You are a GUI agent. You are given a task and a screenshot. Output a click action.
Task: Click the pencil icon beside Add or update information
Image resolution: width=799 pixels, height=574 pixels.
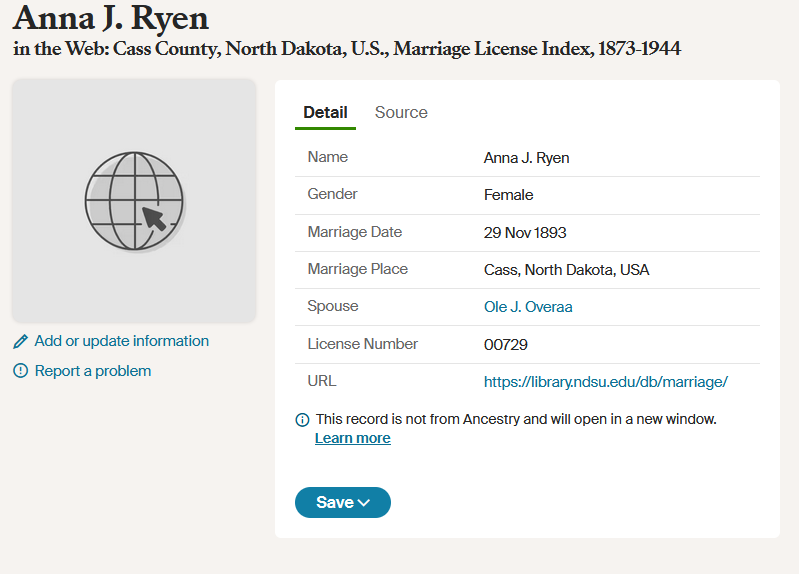tap(20, 342)
